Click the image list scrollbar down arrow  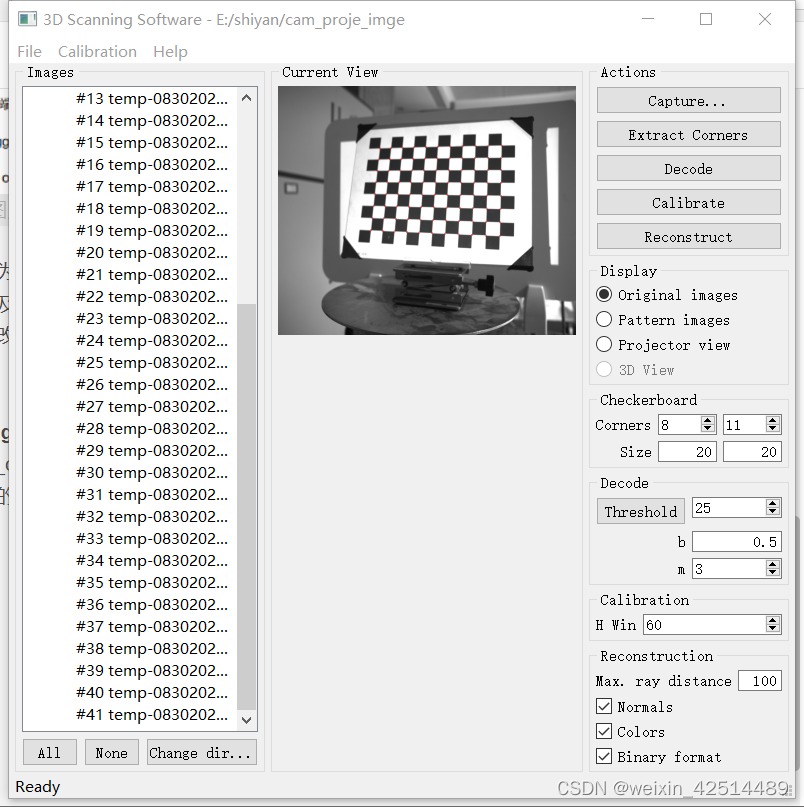[245, 718]
